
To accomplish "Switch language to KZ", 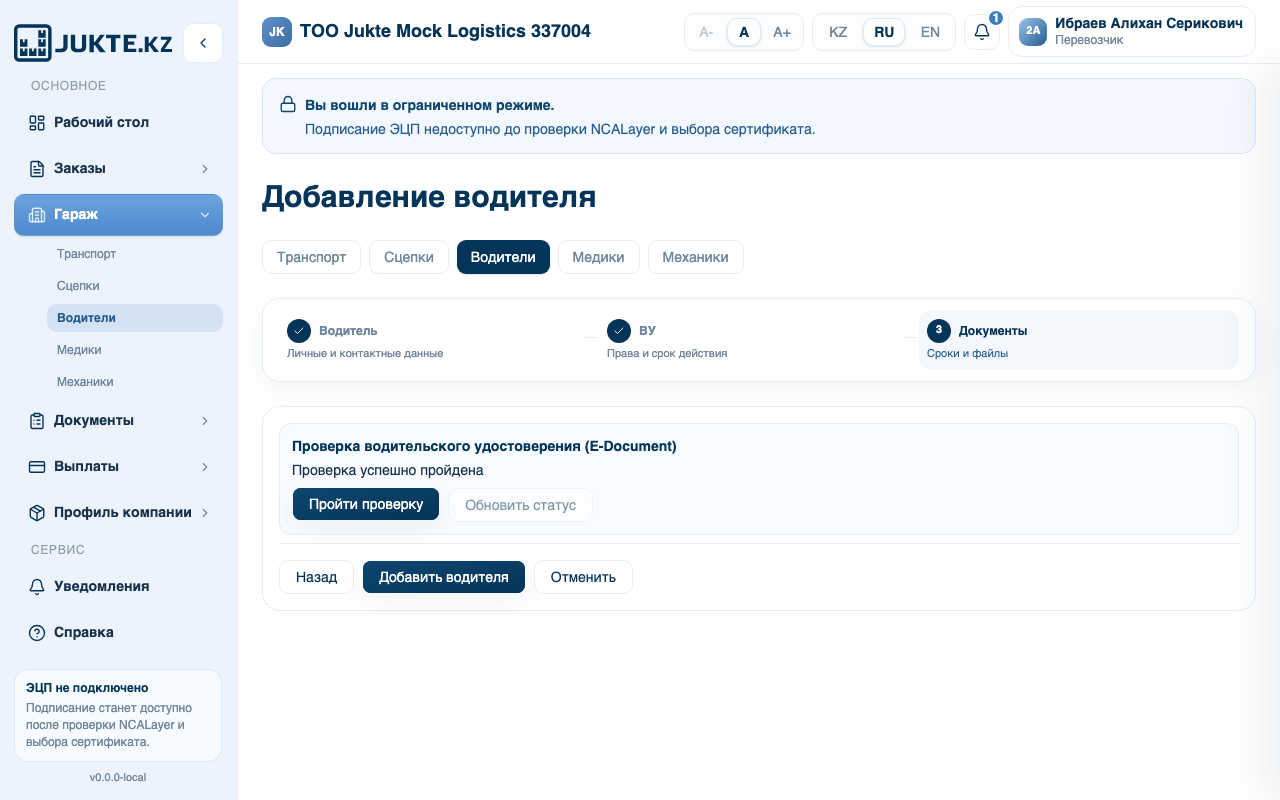I will click(x=838, y=32).
